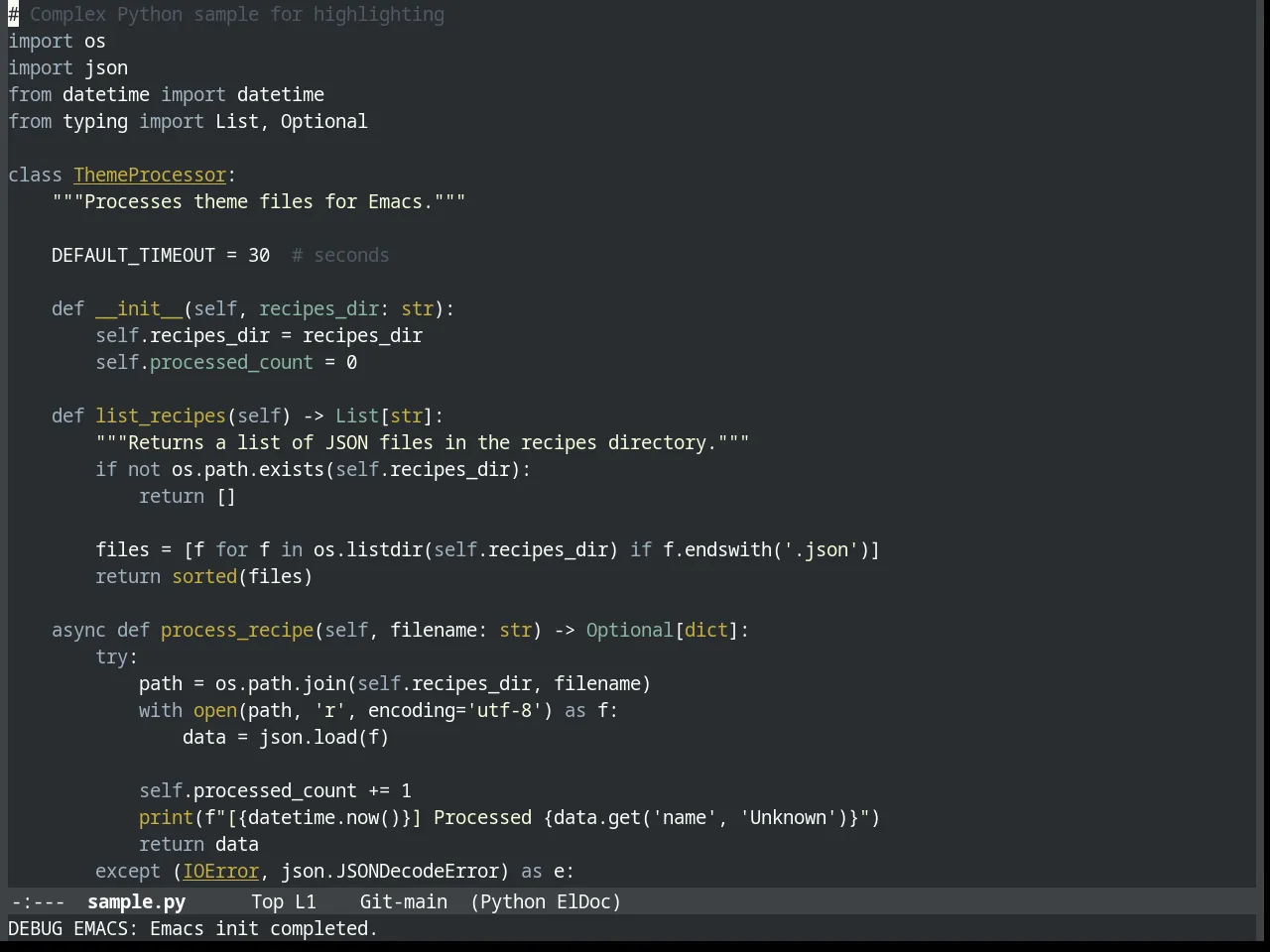Click the Git-main indicator in mode line
This screenshot has width=1270, height=952.
point(403,901)
